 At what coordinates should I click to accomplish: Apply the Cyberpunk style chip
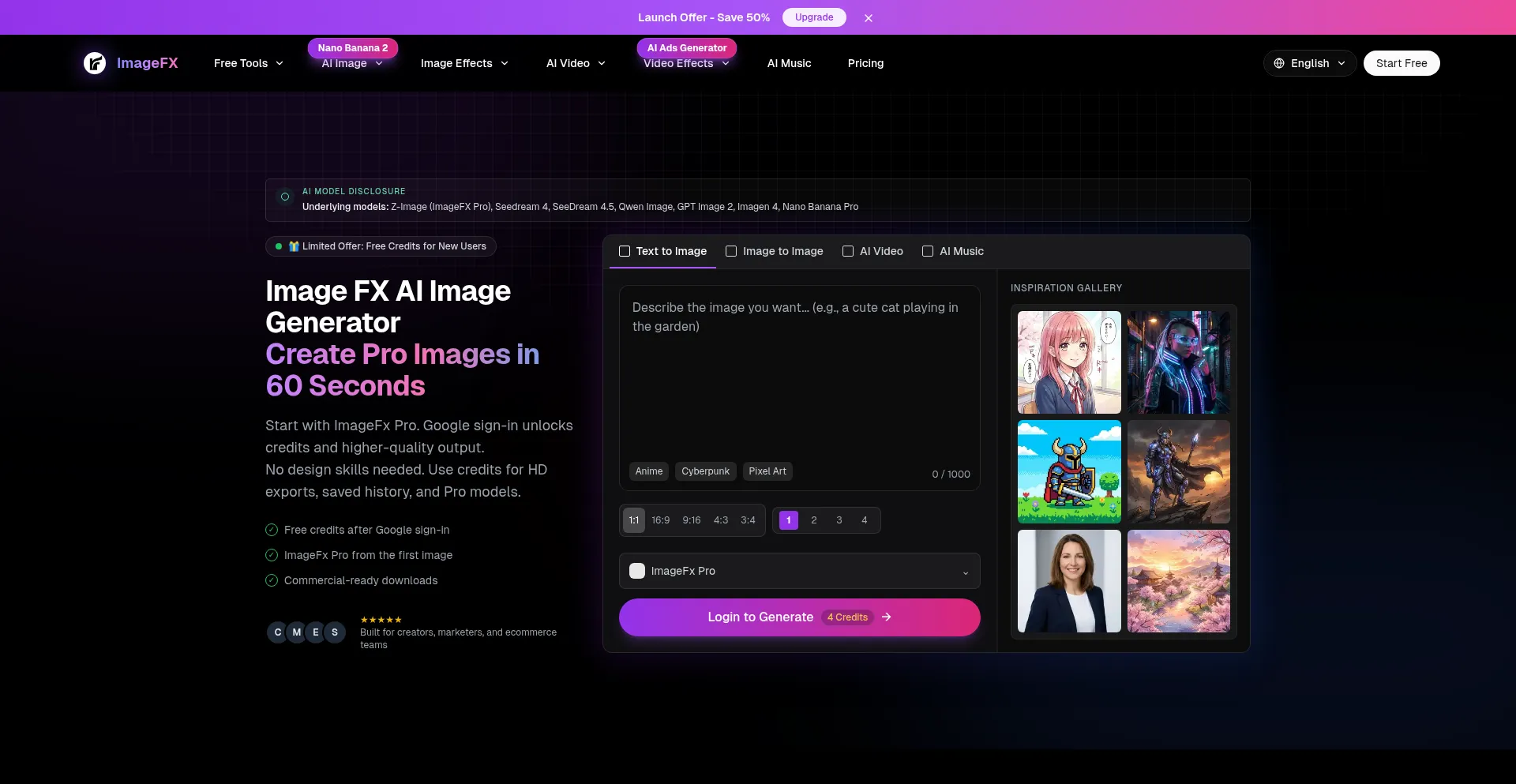(706, 471)
